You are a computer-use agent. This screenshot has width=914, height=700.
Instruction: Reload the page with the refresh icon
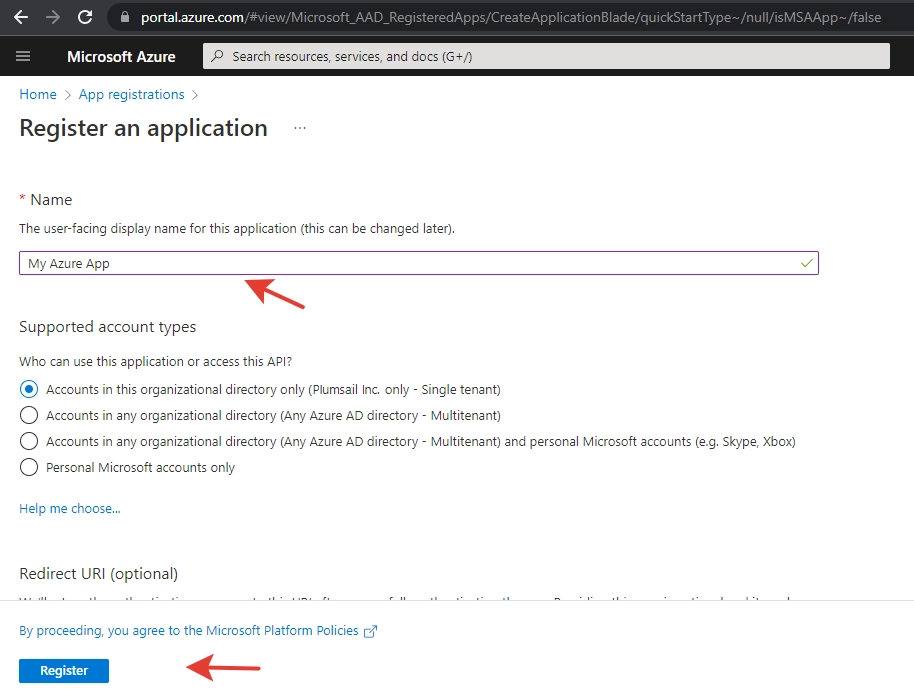point(85,17)
